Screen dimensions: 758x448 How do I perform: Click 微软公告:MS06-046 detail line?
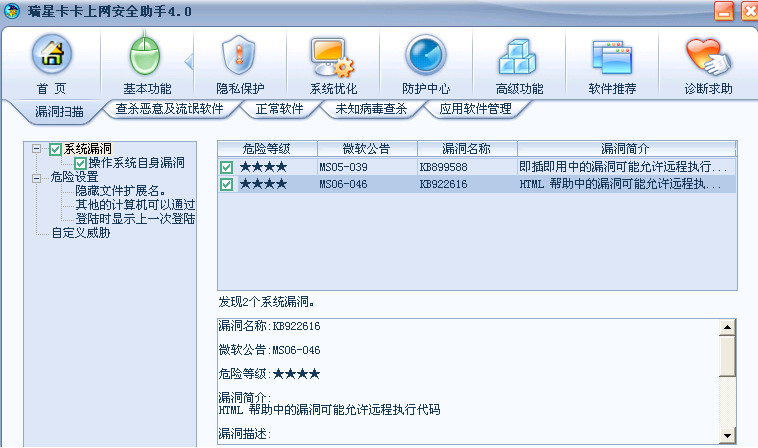[x=269, y=349]
